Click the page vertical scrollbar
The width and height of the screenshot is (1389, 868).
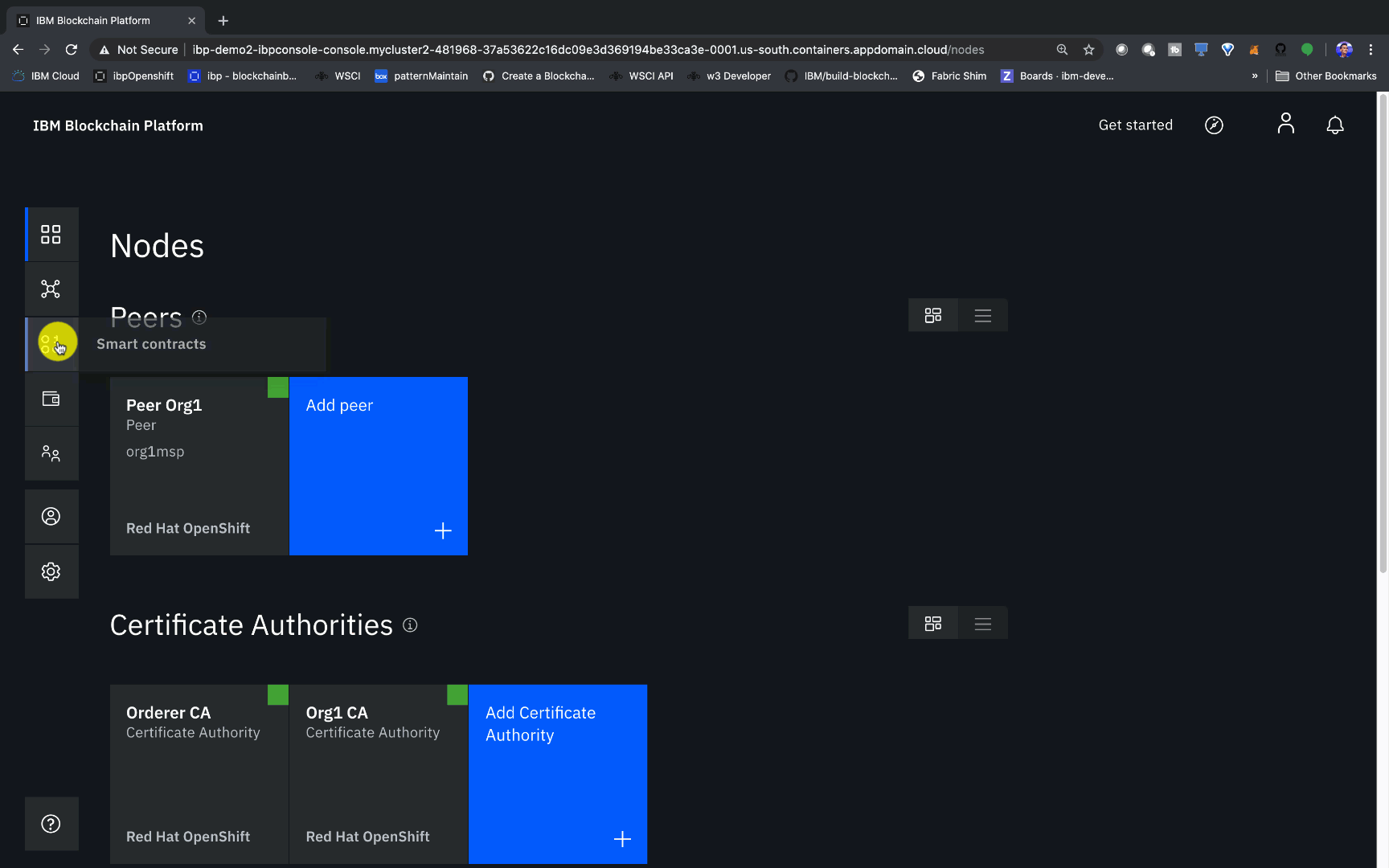pyautogui.click(x=1383, y=333)
